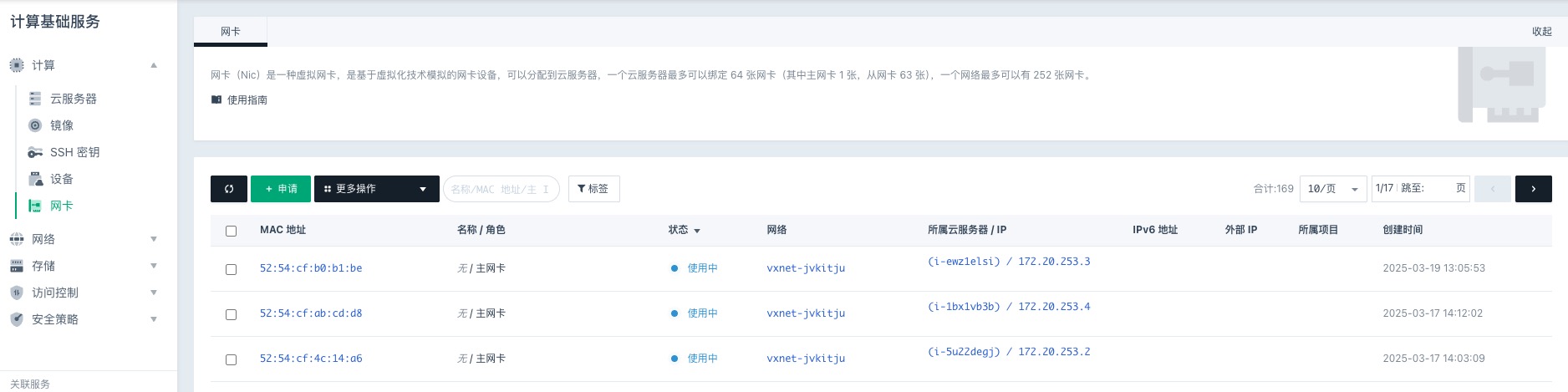Image resolution: width=1568 pixels, height=392 pixels.
Task: Select the 镜像 icon in sidebar
Action: coord(35,125)
